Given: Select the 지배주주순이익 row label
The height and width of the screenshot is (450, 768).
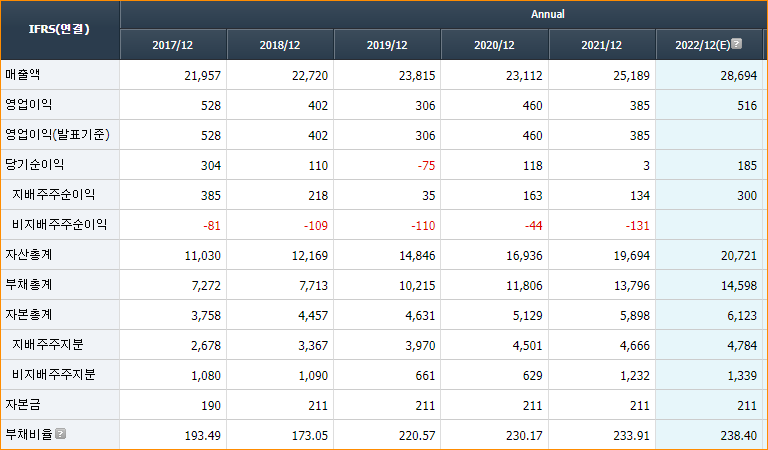Looking at the screenshot, I should pos(53,194).
